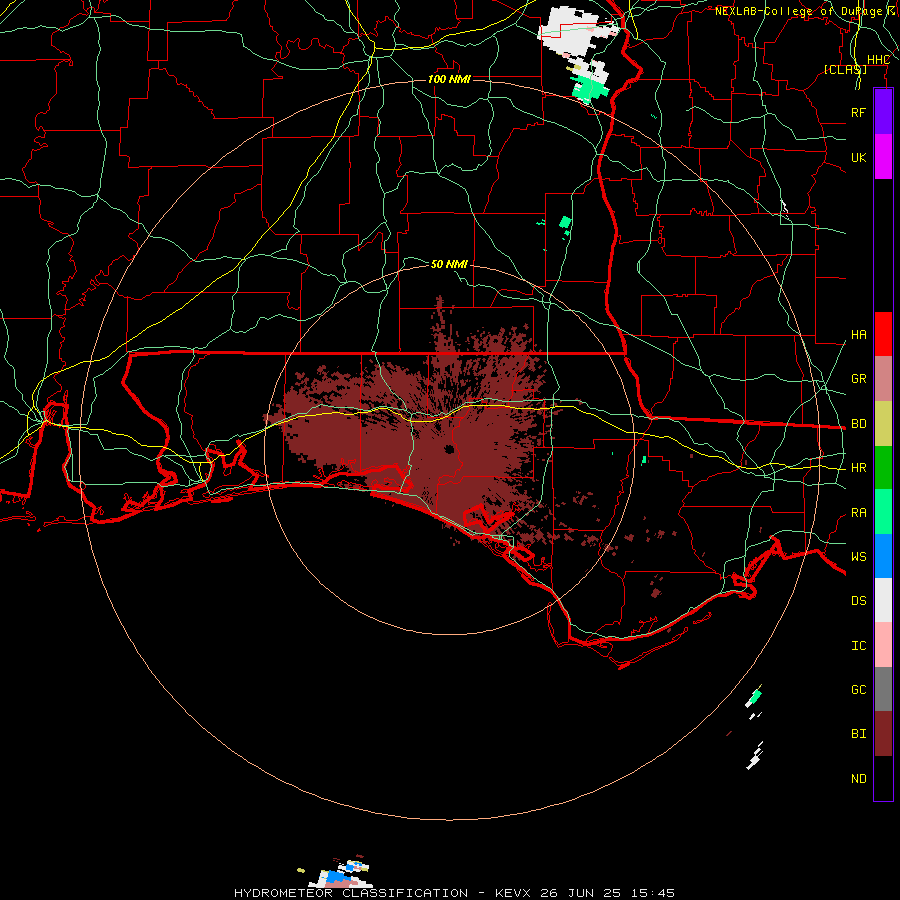This screenshot has width=900, height=900.
Task: Click the red HA legend color block
Action: 883,334
